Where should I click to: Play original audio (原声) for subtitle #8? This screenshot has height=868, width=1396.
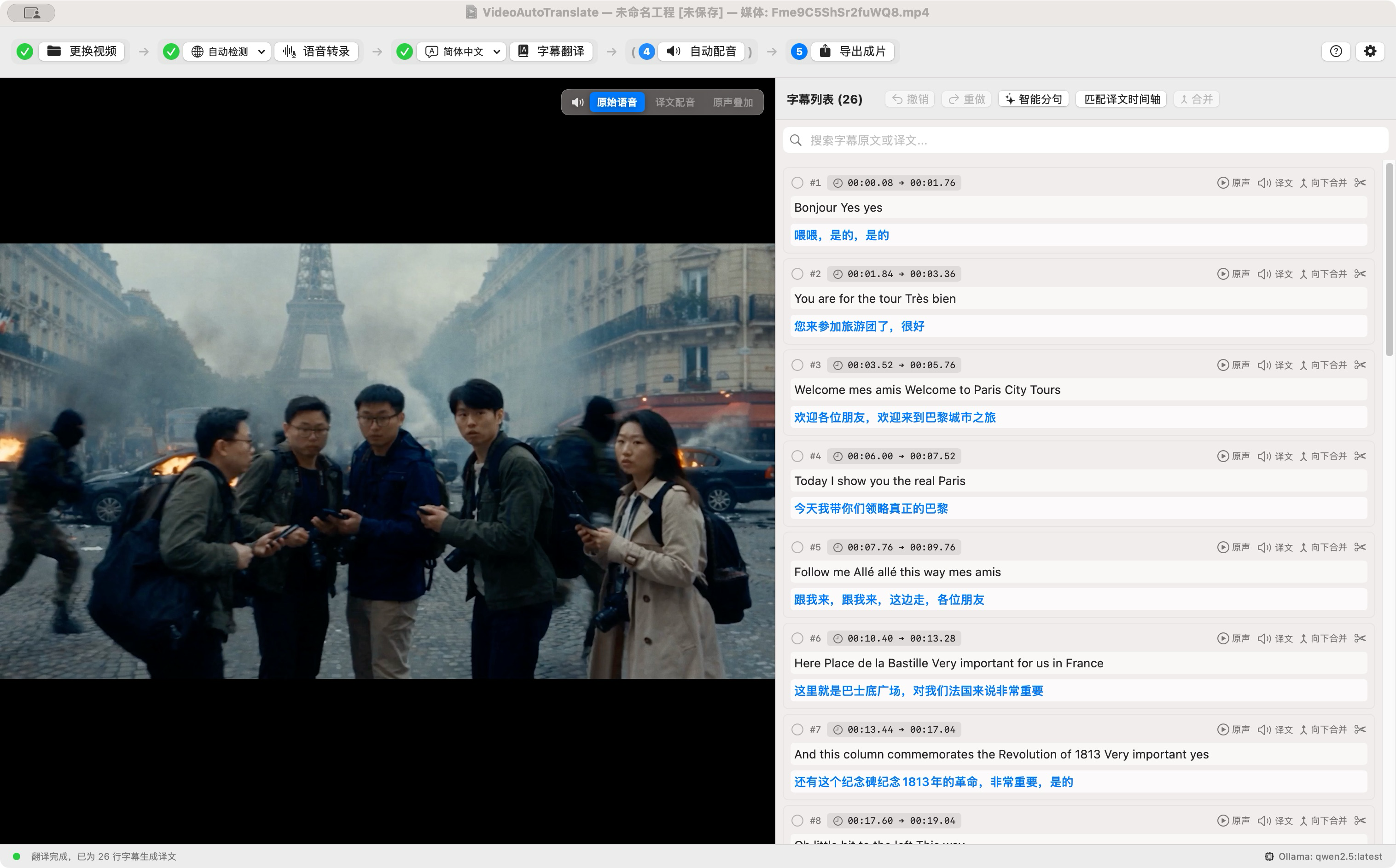tap(1233, 821)
